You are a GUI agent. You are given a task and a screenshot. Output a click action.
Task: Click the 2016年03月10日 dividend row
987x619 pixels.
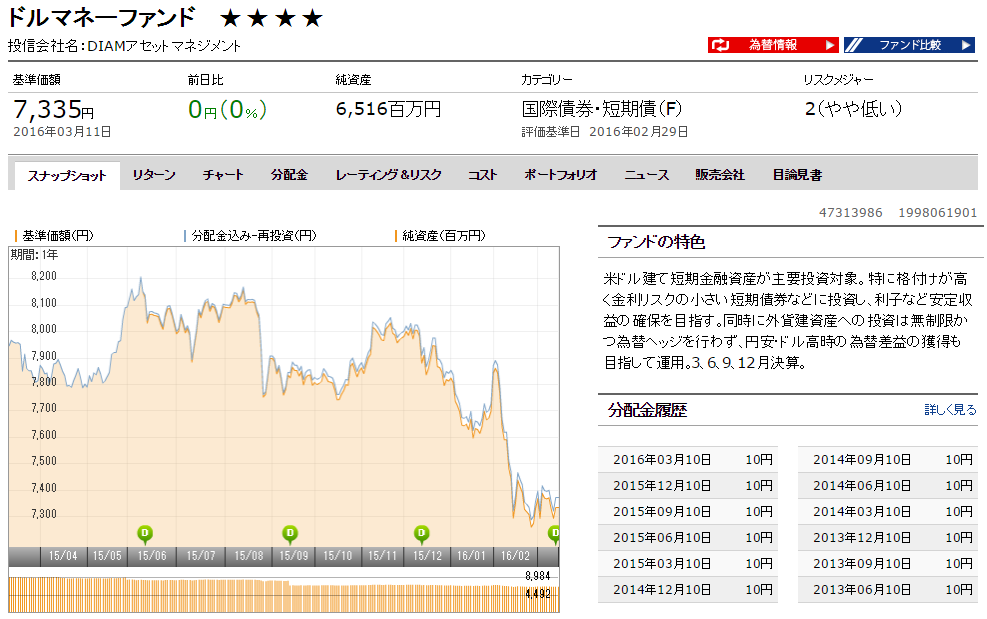click(x=688, y=460)
